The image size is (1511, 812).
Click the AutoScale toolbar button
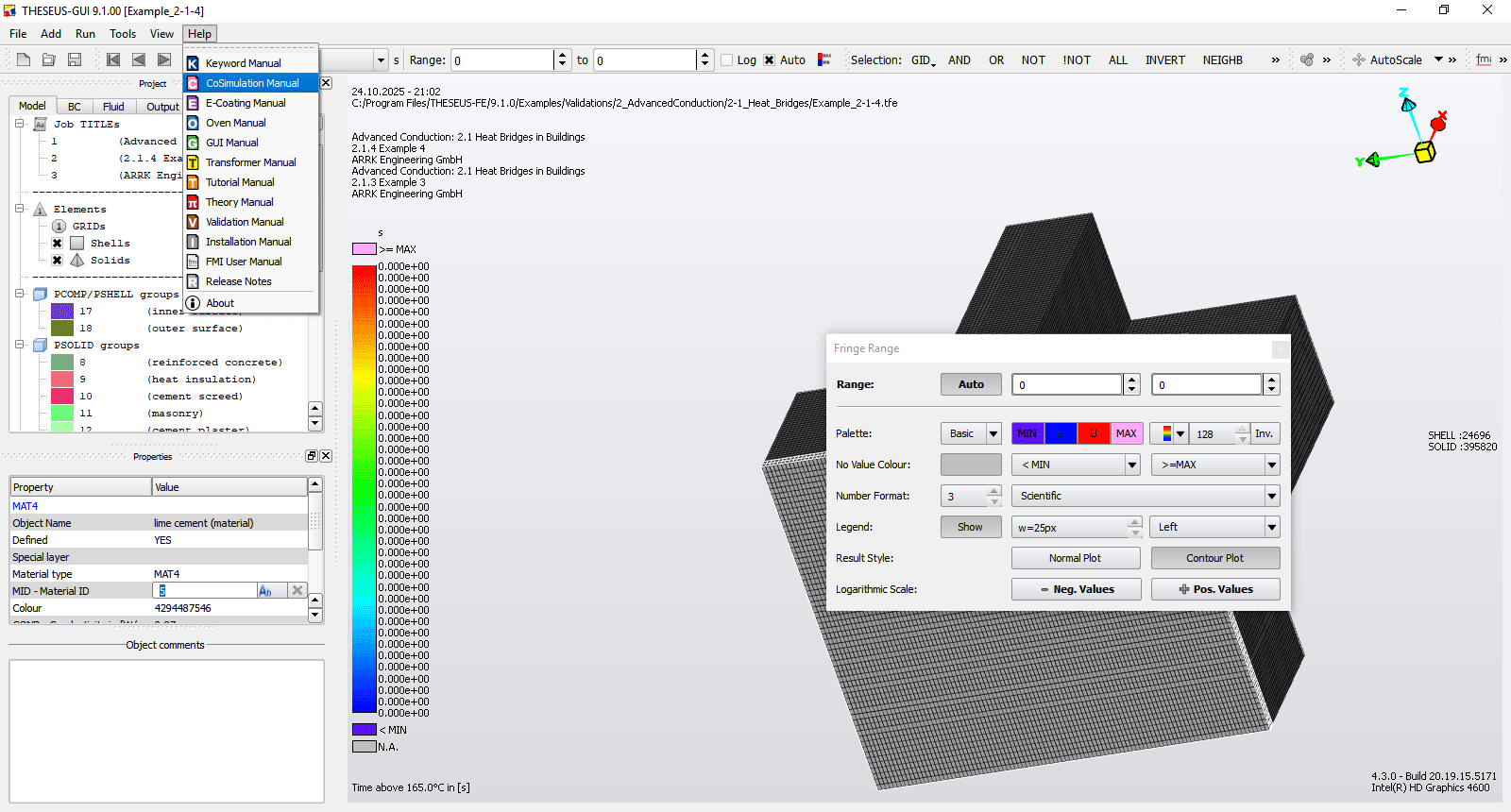(x=1386, y=59)
